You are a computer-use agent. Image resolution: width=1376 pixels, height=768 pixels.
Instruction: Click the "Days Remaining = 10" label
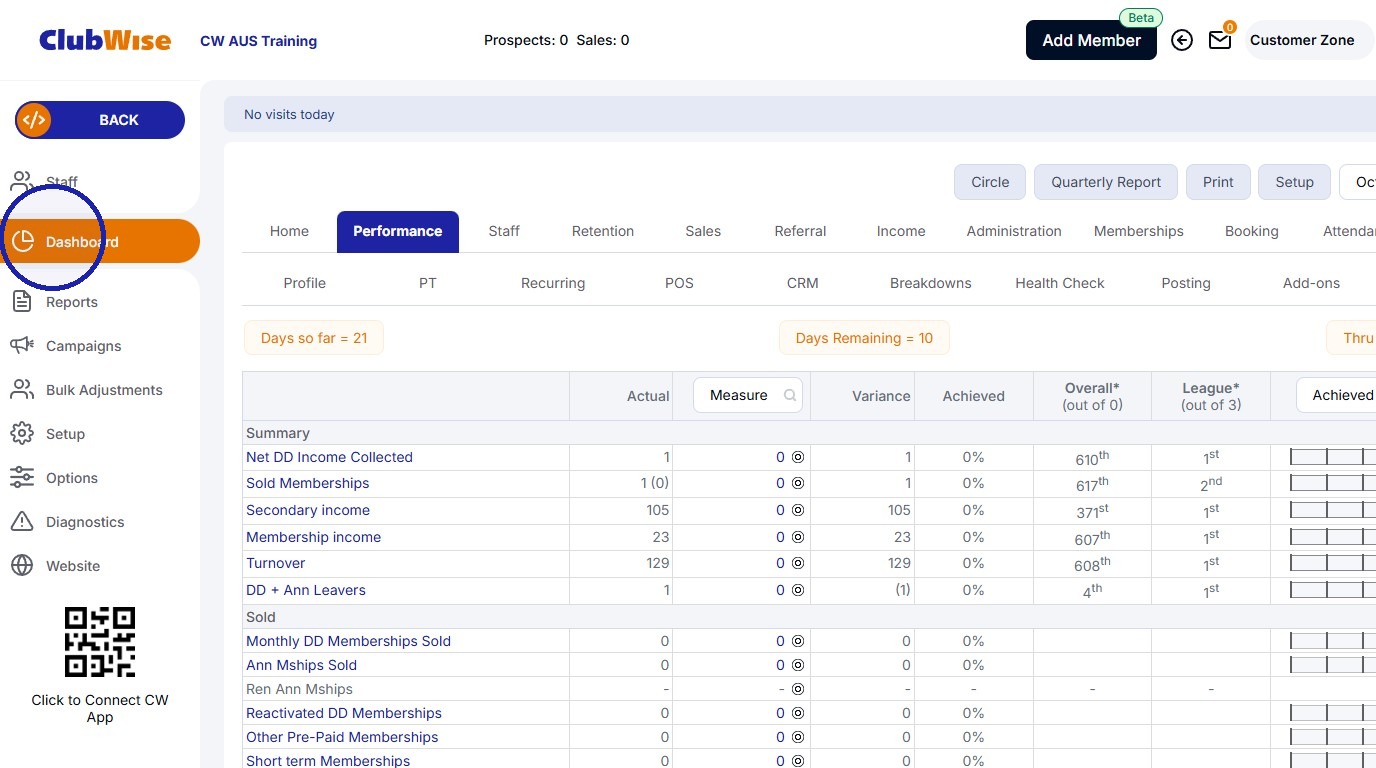click(x=864, y=338)
